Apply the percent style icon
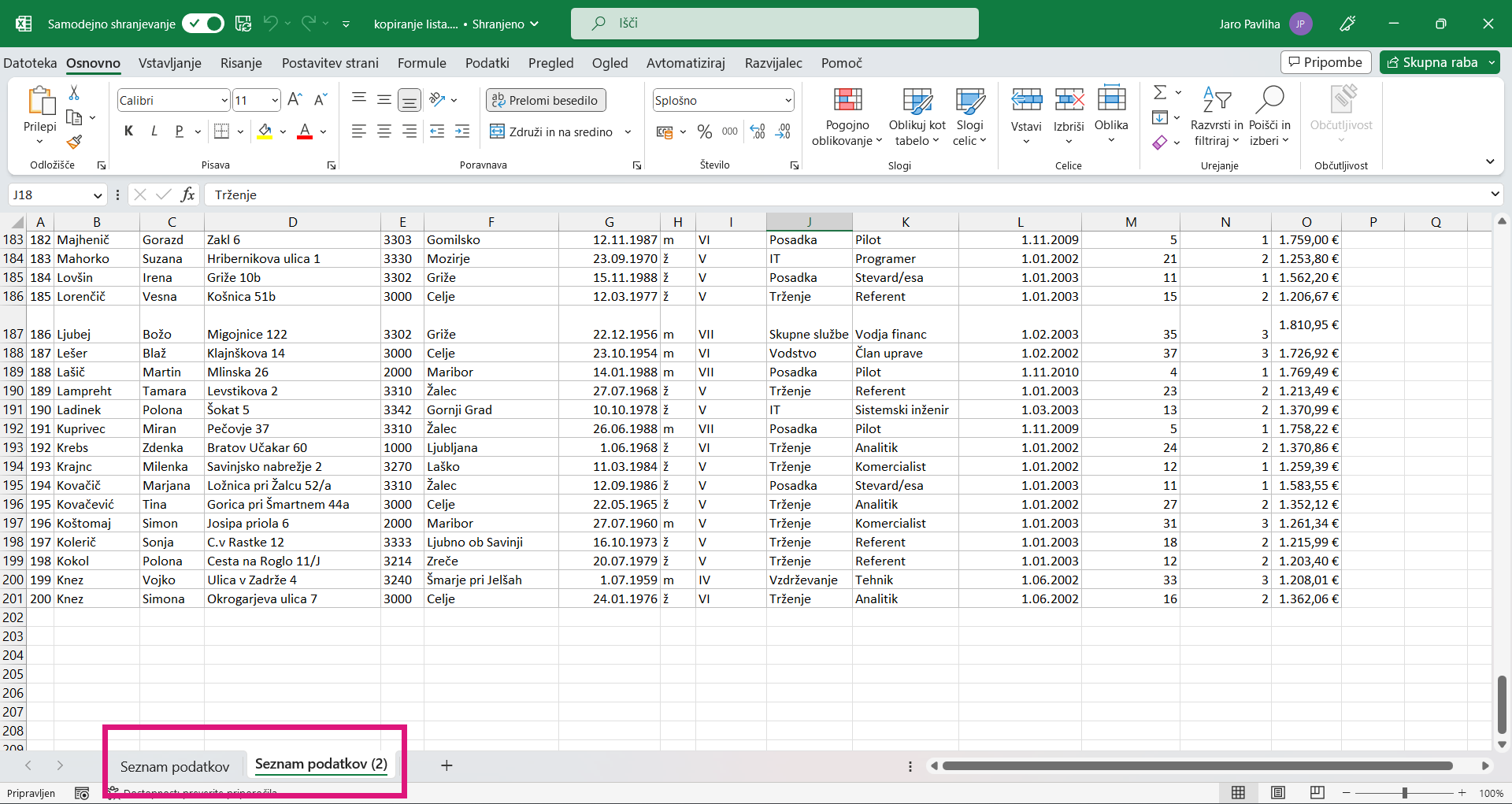 [x=705, y=132]
